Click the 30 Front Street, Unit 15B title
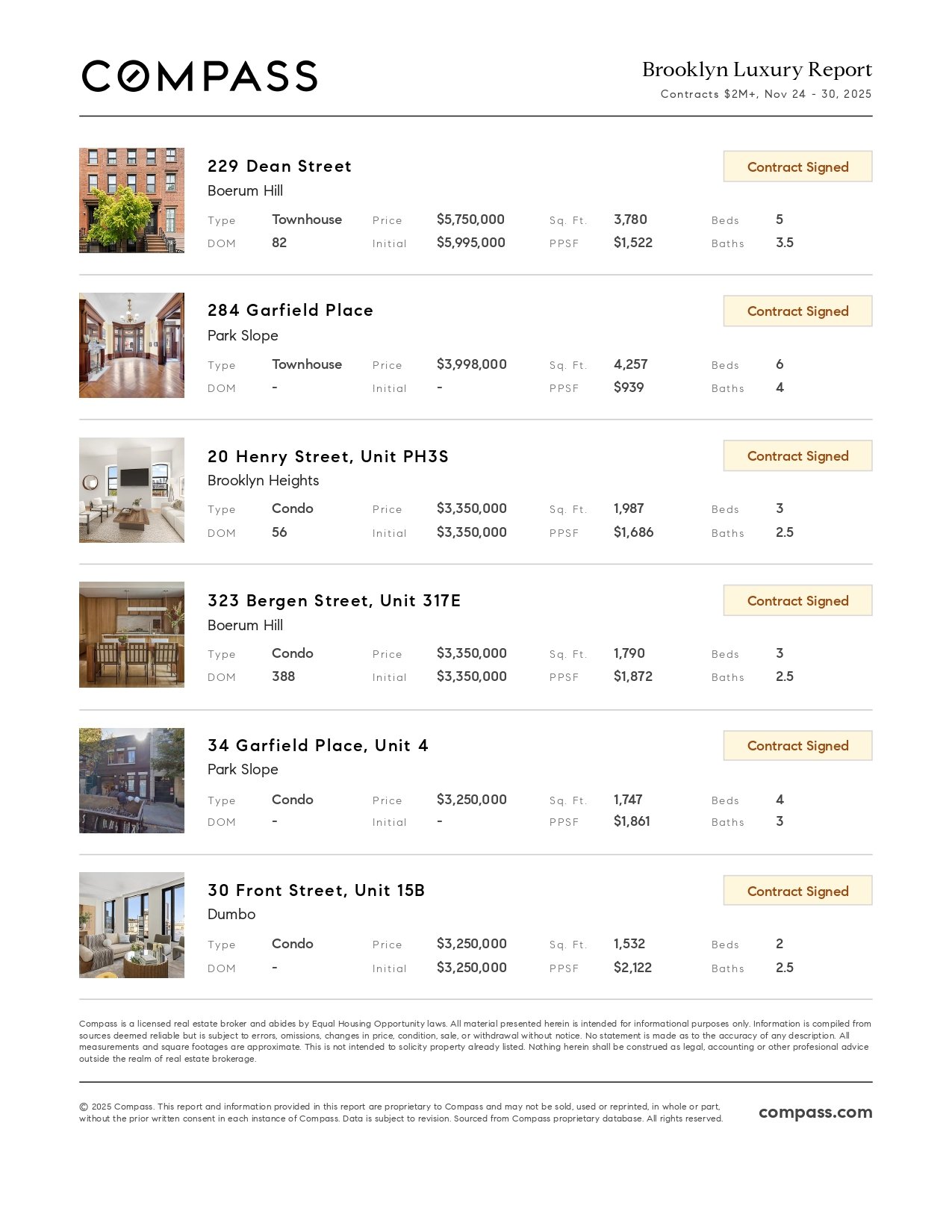The height and width of the screenshot is (1232, 952). coord(316,891)
